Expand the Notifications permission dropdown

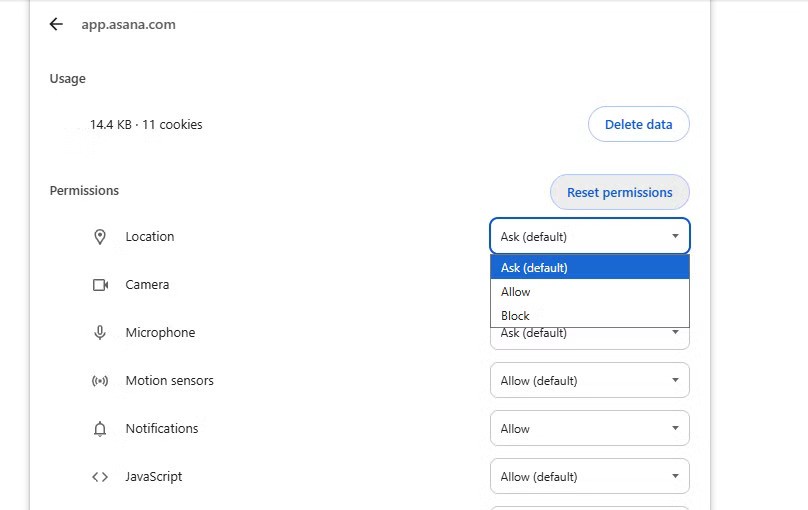point(589,429)
